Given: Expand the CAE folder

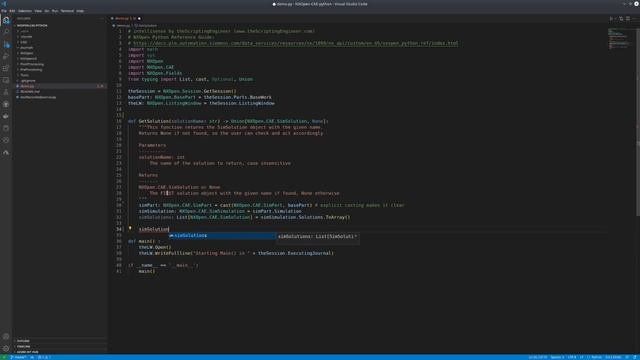Looking at the screenshot, I should click(x=24, y=42).
